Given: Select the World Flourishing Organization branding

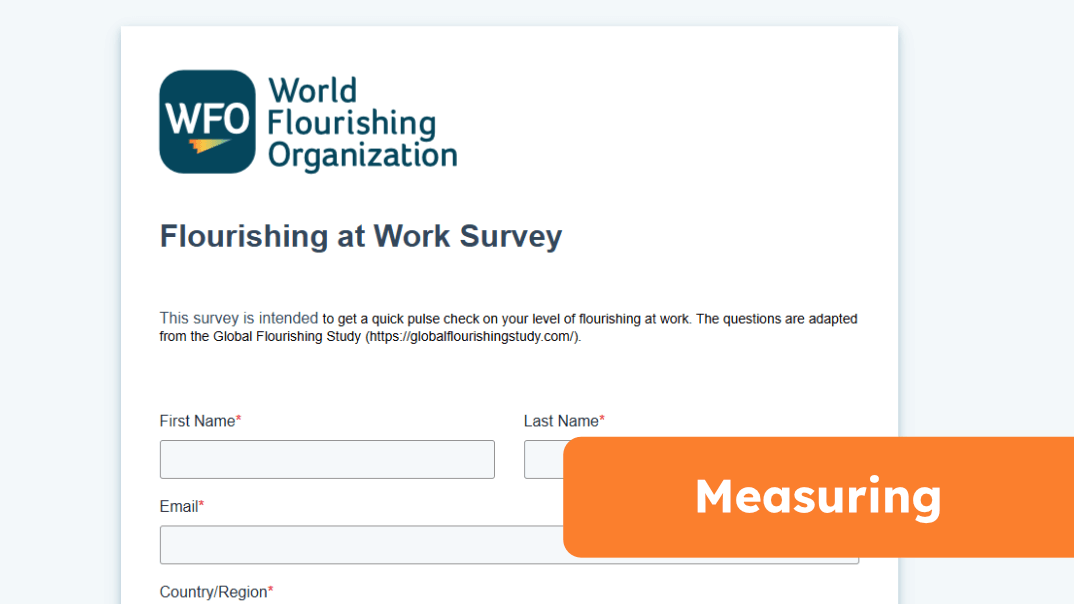Looking at the screenshot, I should click(308, 120).
